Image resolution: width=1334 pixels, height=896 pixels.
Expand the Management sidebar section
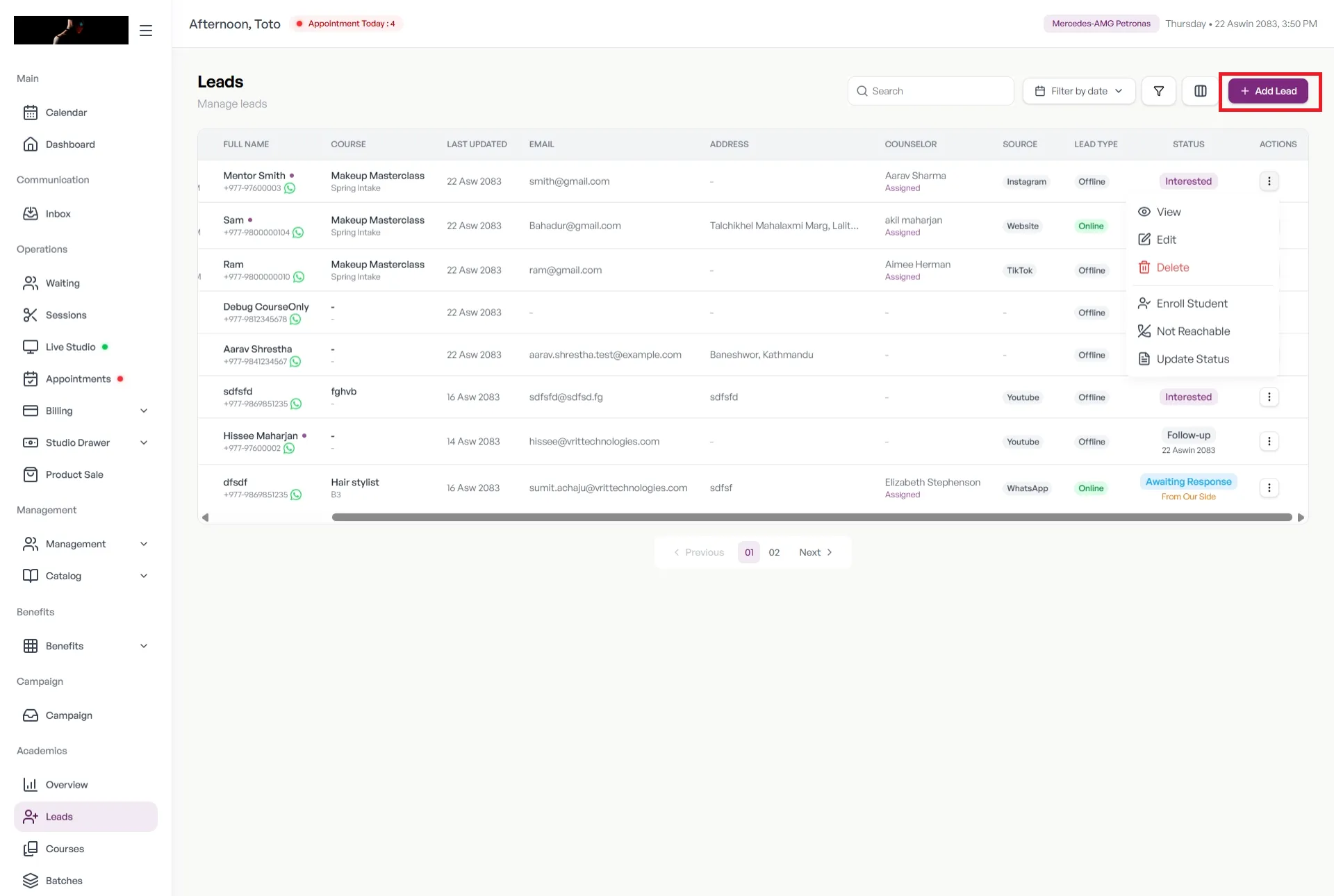(85, 545)
